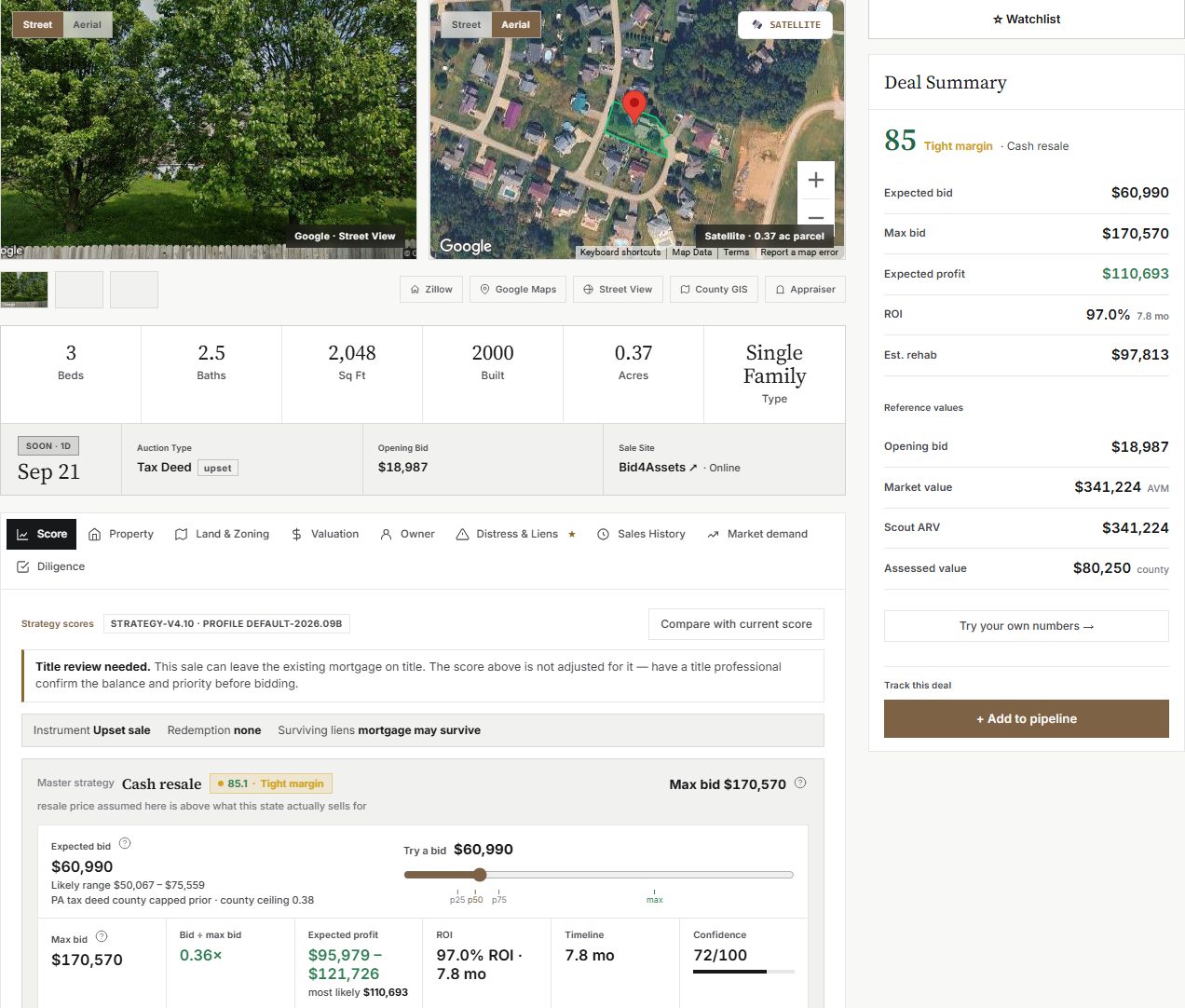Click Try your own numbers button

(1027, 626)
